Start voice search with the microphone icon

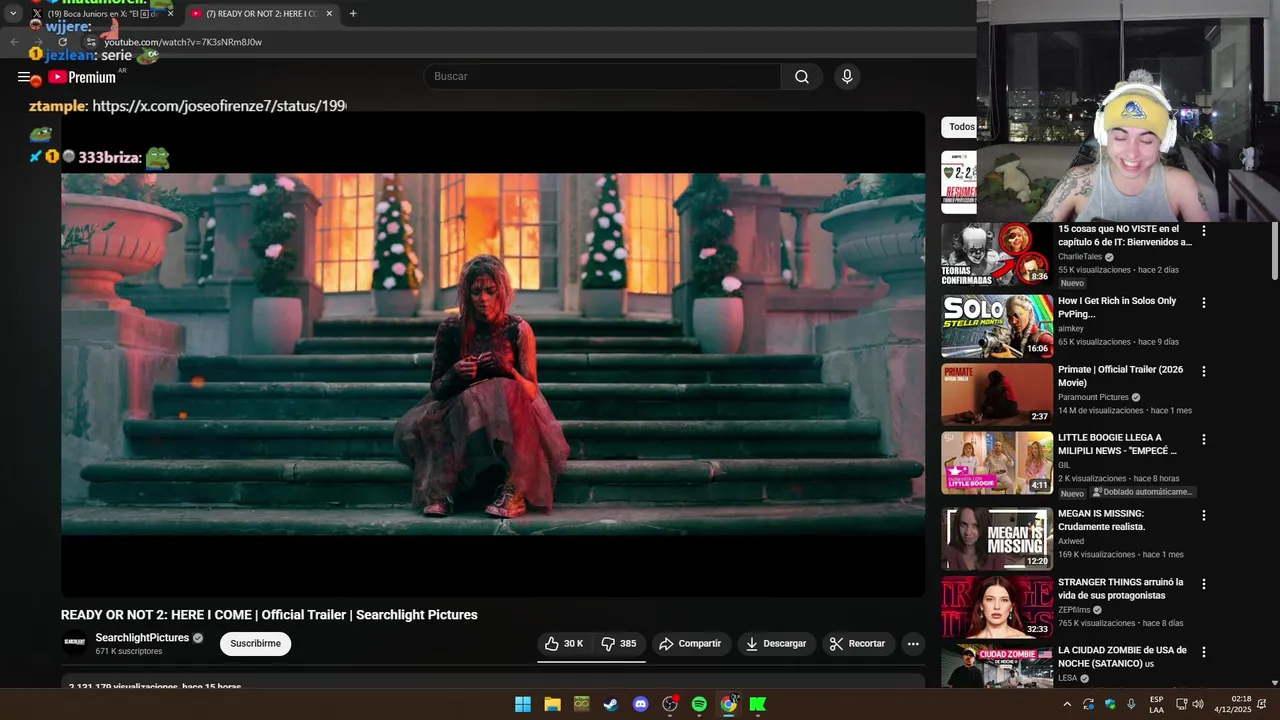(x=847, y=77)
